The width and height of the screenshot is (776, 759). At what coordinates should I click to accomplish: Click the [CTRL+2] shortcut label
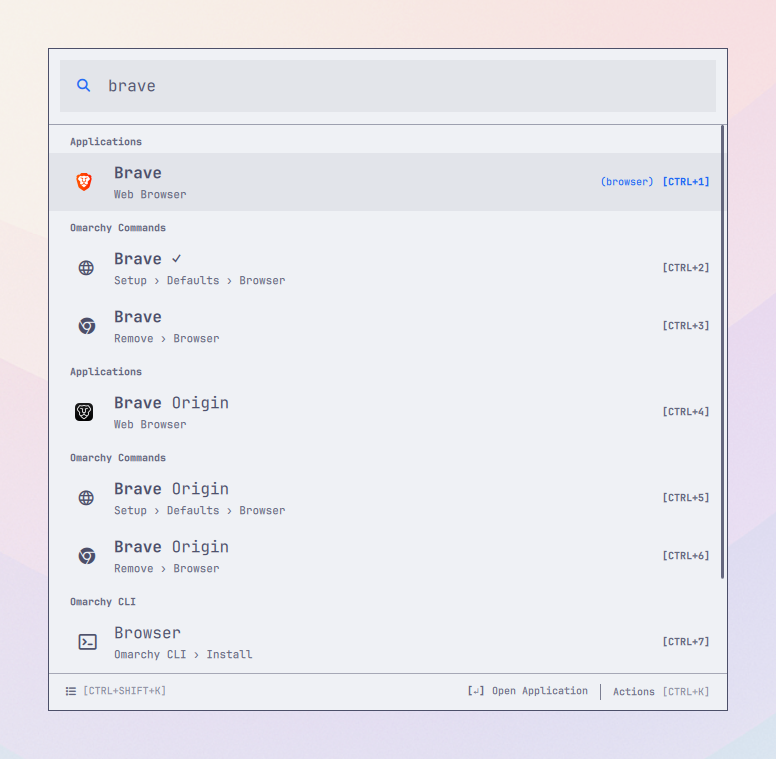(686, 268)
